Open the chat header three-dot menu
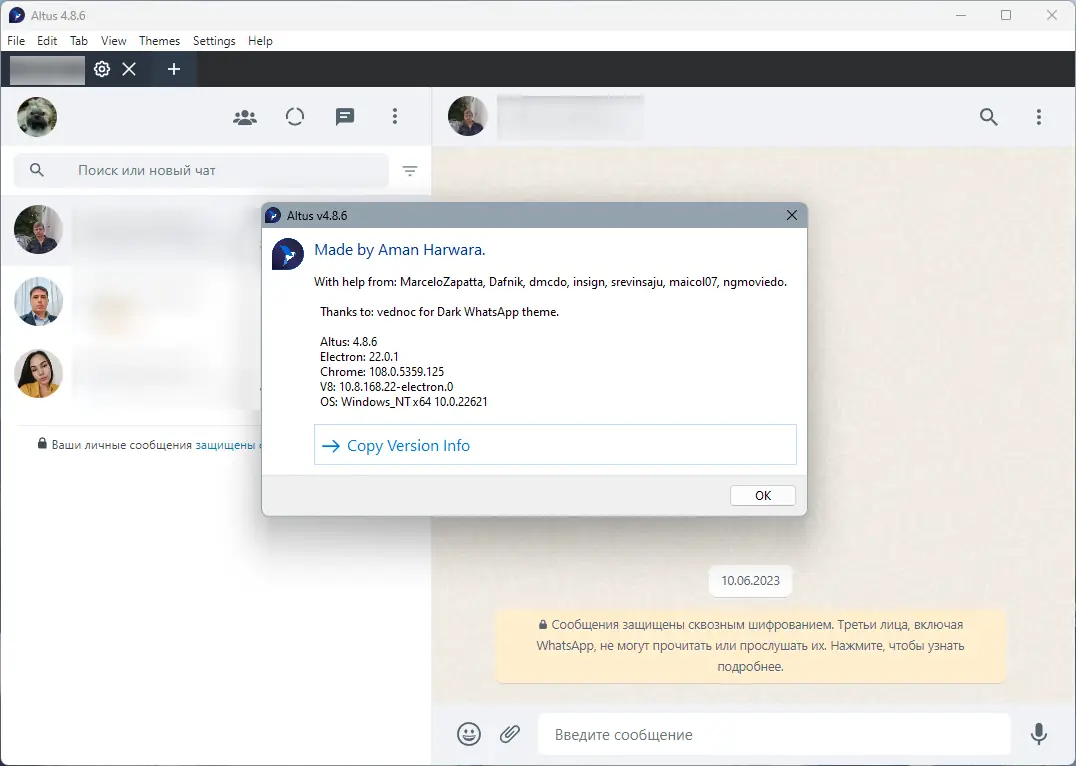This screenshot has height=766, width=1076. point(1039,117)
